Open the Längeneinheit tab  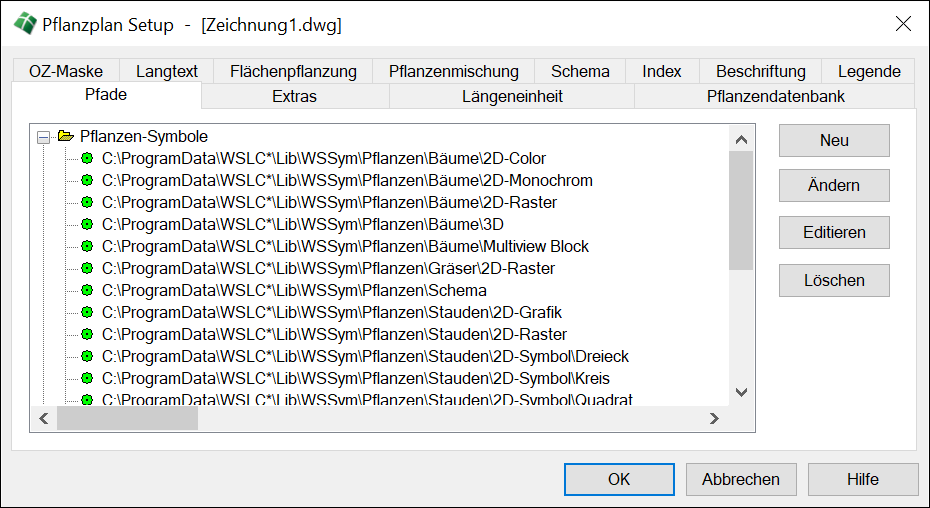pyautogui.click(x=512, y=97)
